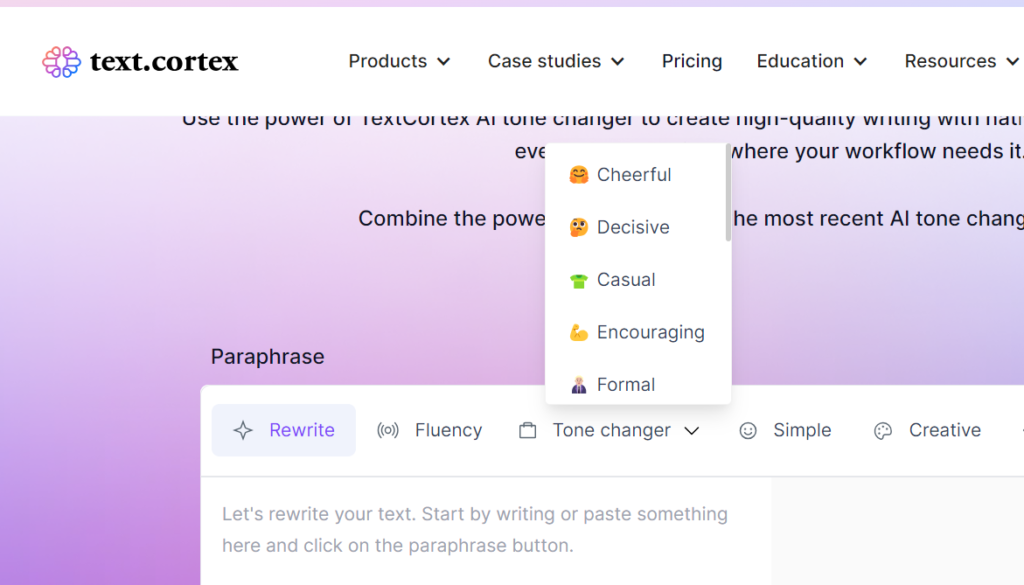Viewport: 1024px width, 585px height.
Task: Open the Case studies menu
Action: [556, 61]
